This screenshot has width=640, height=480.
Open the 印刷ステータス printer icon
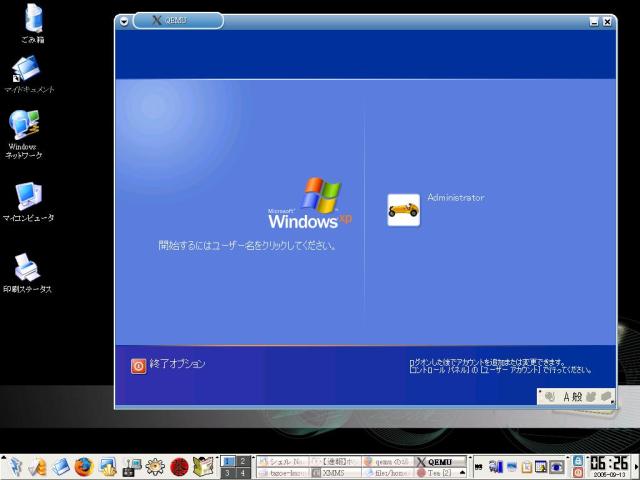(x=27, y=273)
